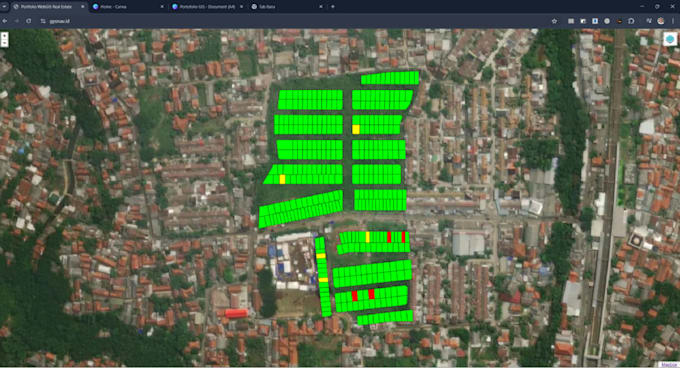
Task: Select the yellow plot in the trapezoid-shaped west block
Action: tap(282, 179)
